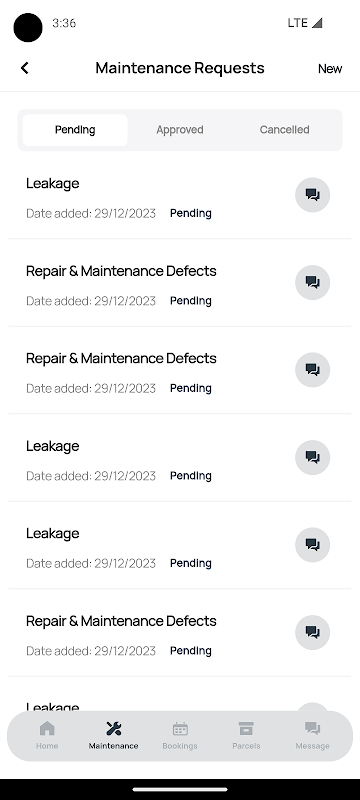360x800 pixels.
Task: Open chat for second Repair & Maintenance Defects request
Action: click(313, 370)
